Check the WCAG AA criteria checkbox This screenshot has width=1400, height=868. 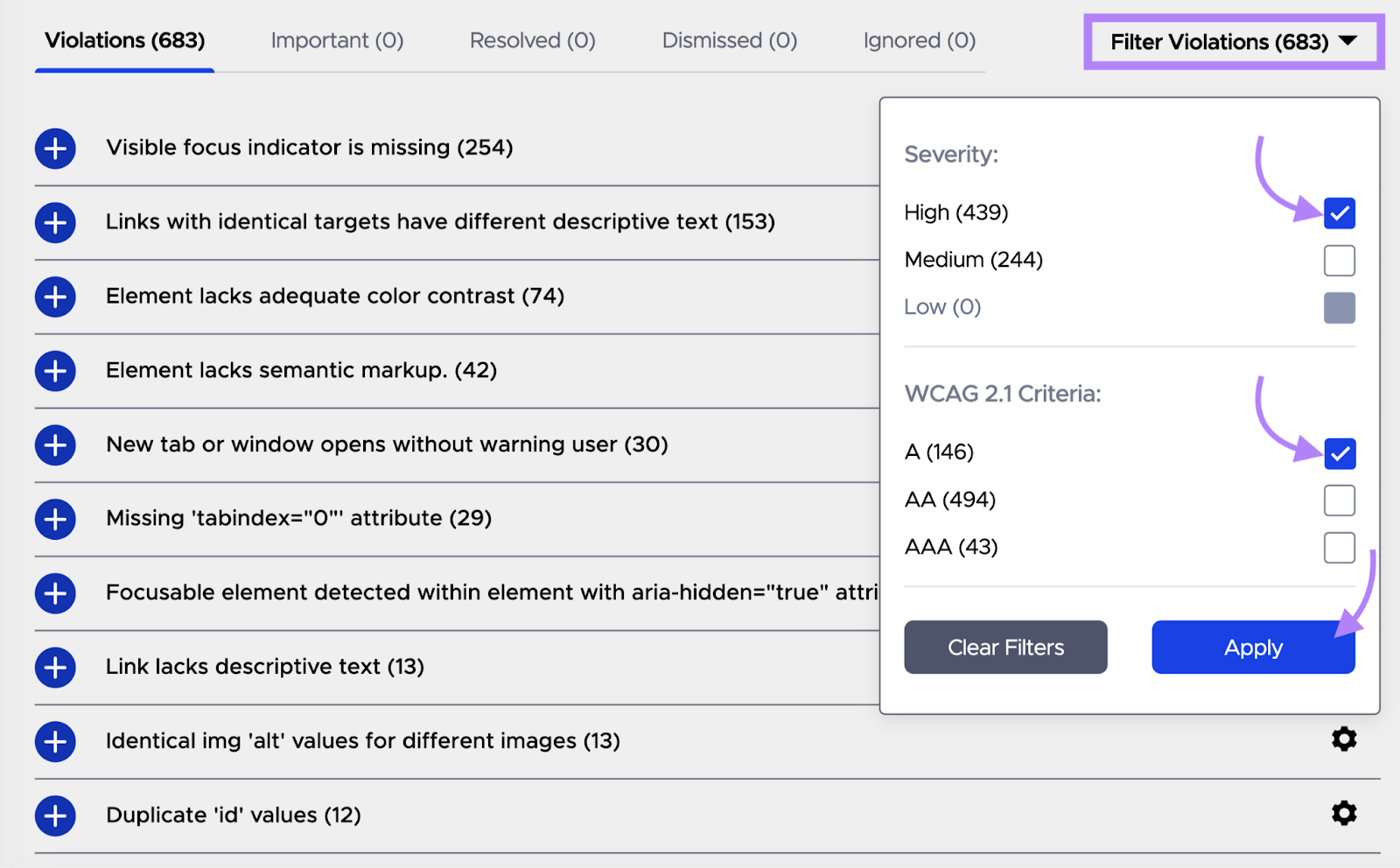point(1340,500)
